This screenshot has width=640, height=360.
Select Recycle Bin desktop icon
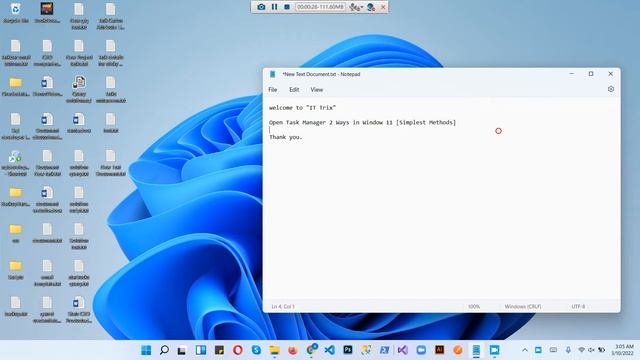[16, 13]
